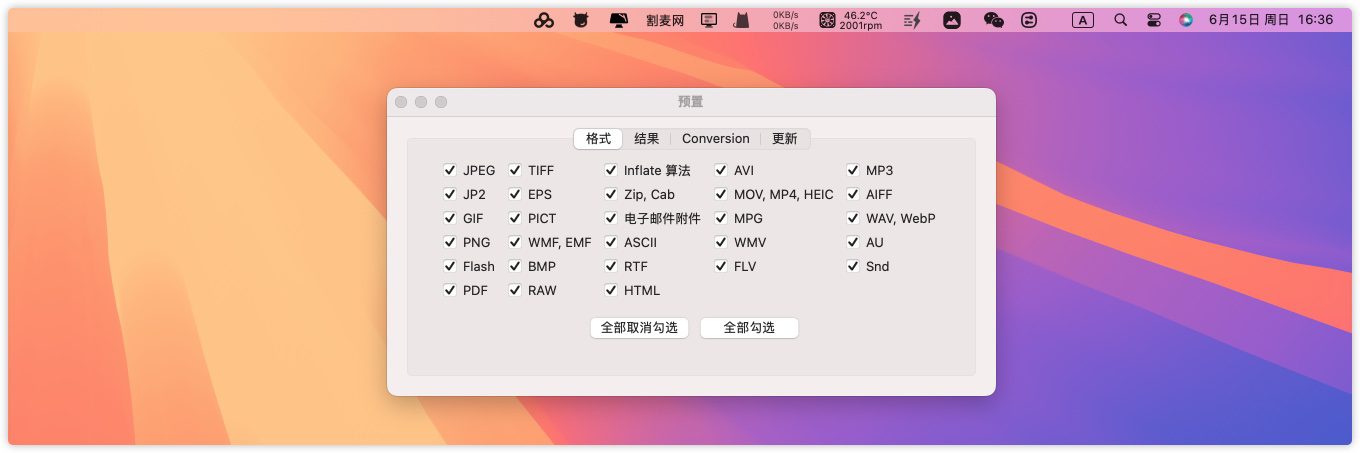Click the clover-shaped menu bar icon
1360x453 pixels.
tap(544, 20)
